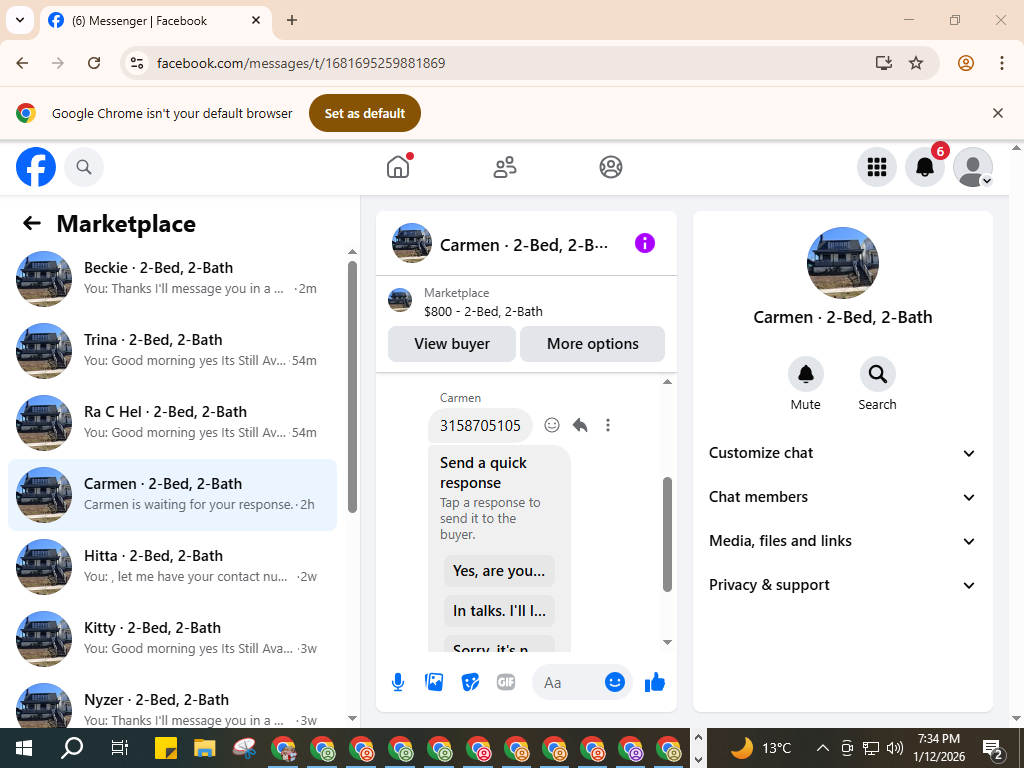1024x768 pixels.
Task: Open Beckie · 2-Bed, 2-Bath conversation
Action: pos(172,278)
